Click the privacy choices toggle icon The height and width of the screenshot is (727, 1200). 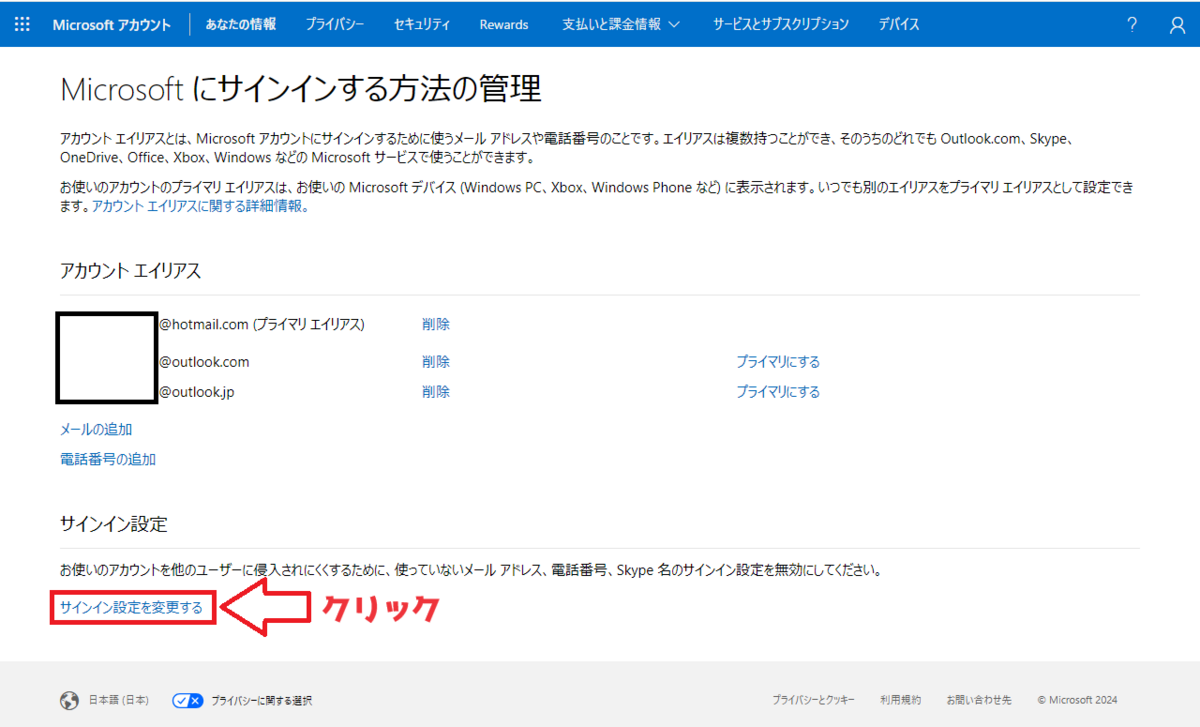tap(187, 700)
